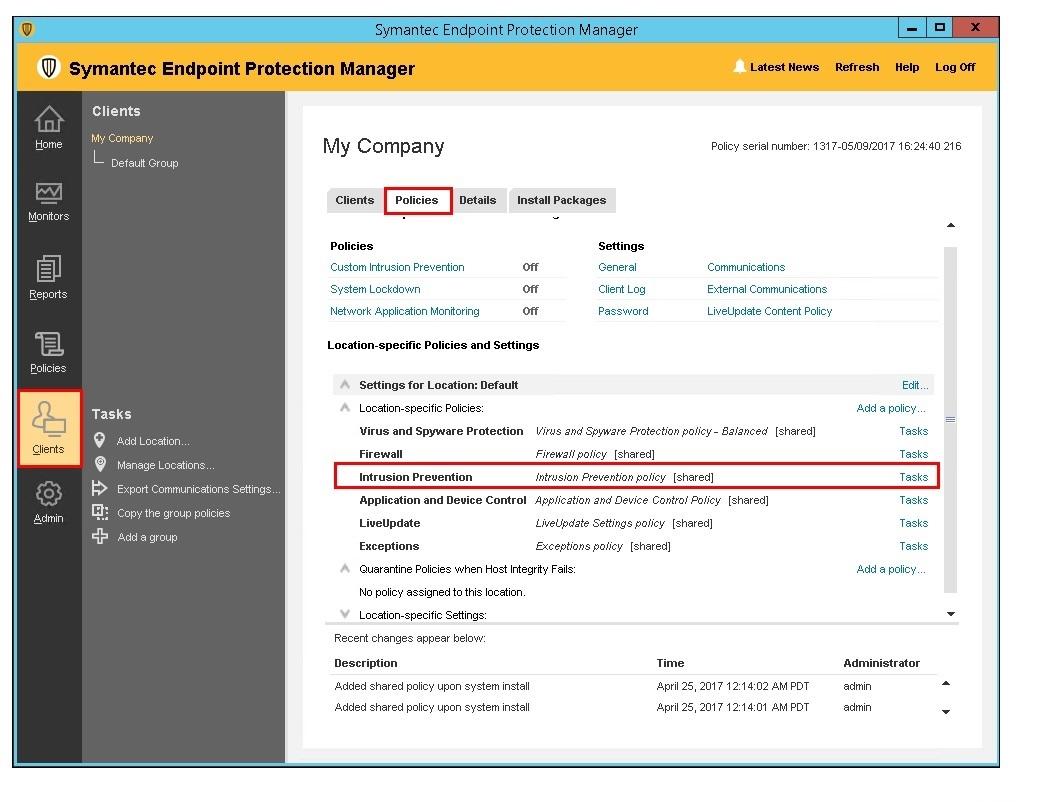Click the Intrusion Prevention policy row label
This screenshot has height=802, width=1044.
415,477
